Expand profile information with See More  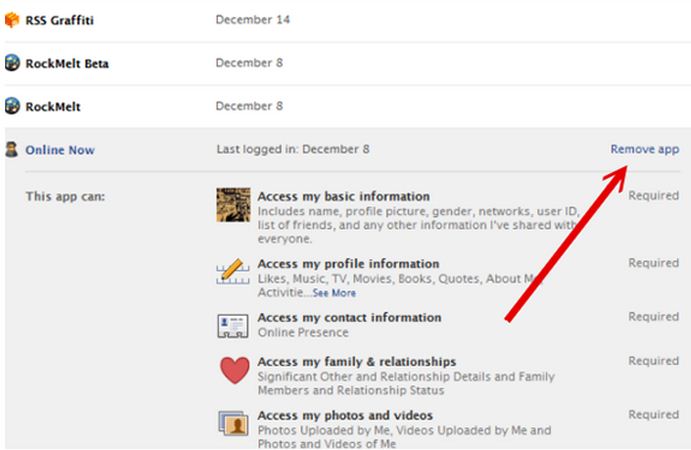tap(333, 293)
